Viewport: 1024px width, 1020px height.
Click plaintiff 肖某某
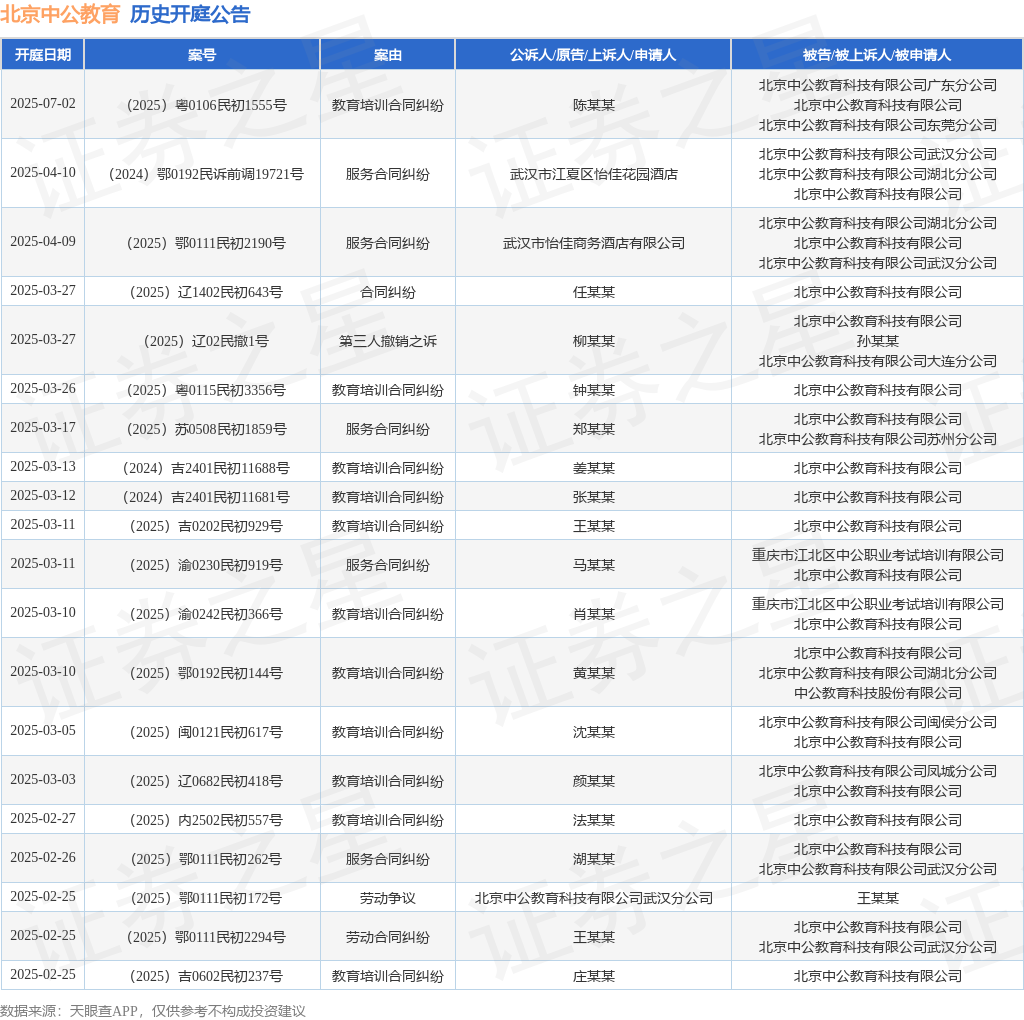click(594, 614)
